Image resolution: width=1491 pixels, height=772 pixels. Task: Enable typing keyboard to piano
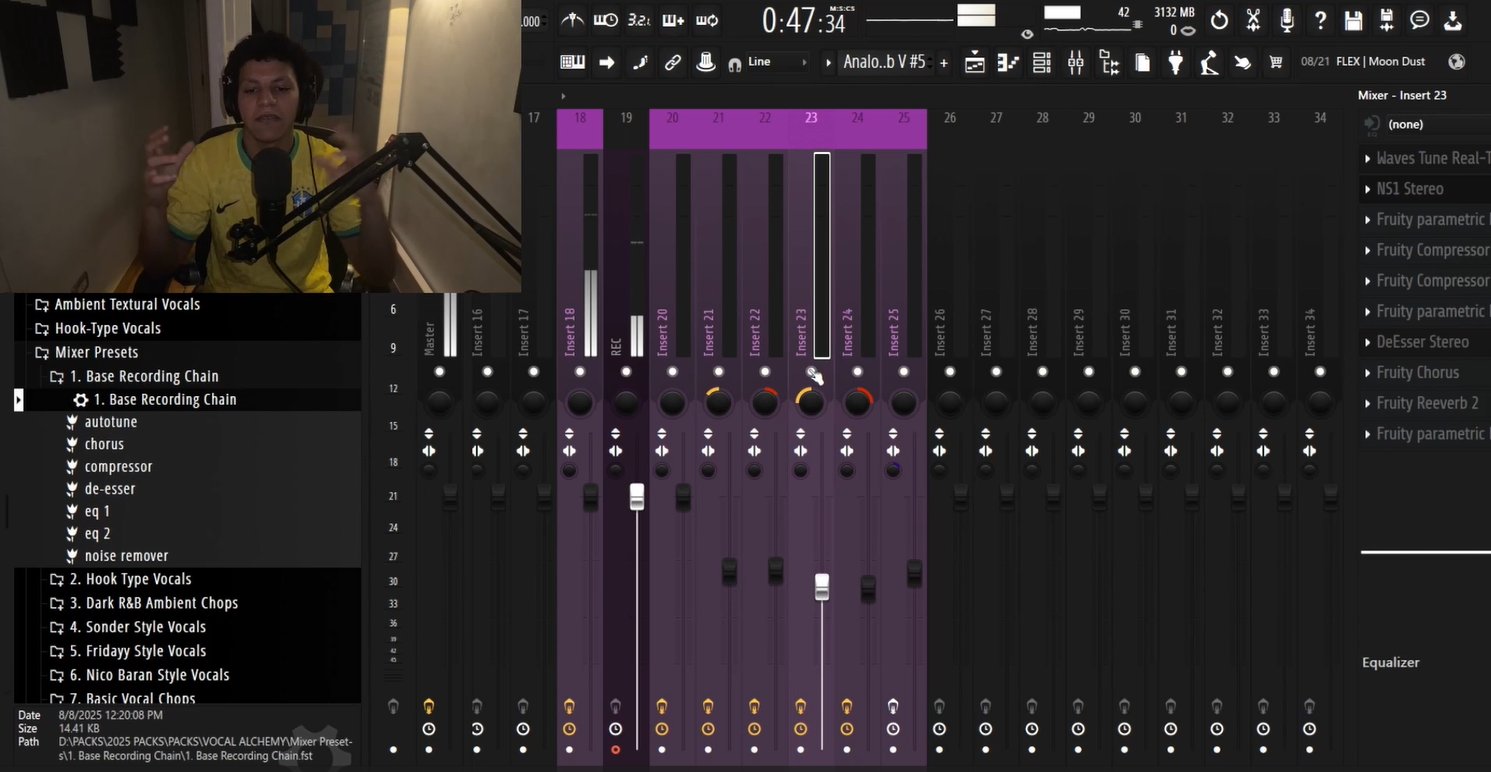click(x=572, y=63)
